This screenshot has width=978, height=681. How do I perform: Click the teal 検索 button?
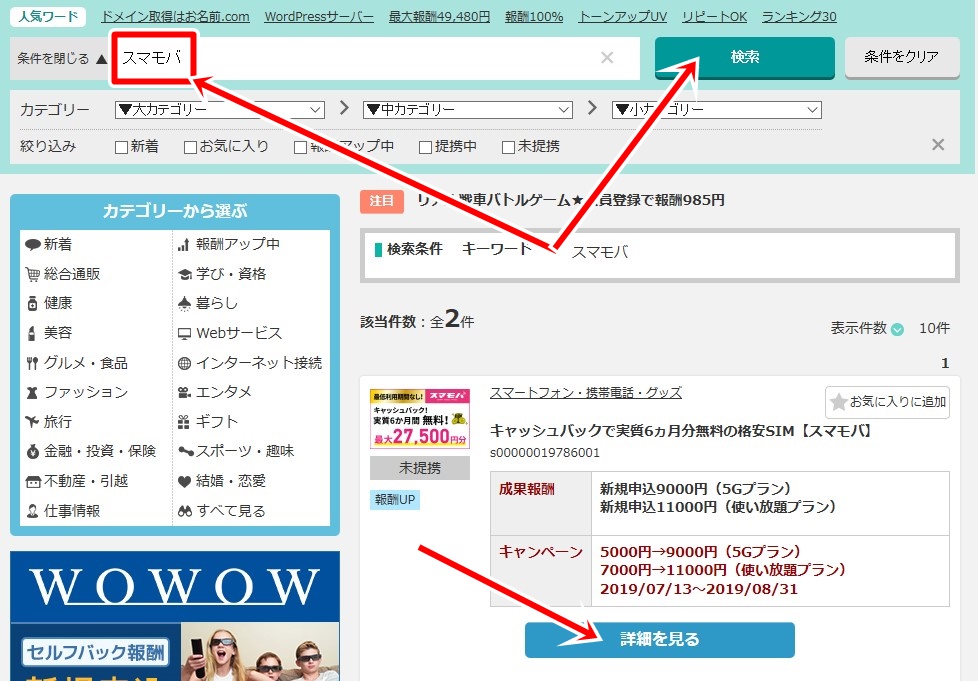tap(745, 57)
